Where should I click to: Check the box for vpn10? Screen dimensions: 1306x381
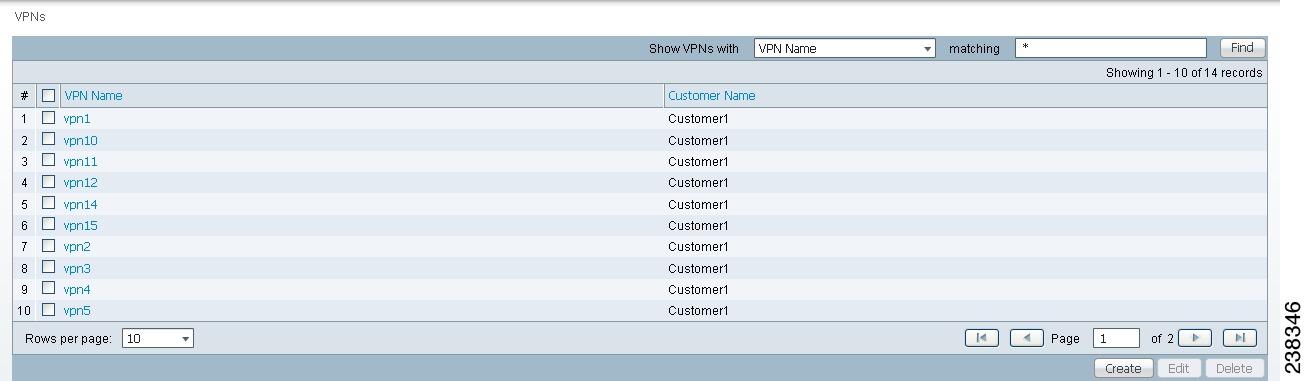48,140
